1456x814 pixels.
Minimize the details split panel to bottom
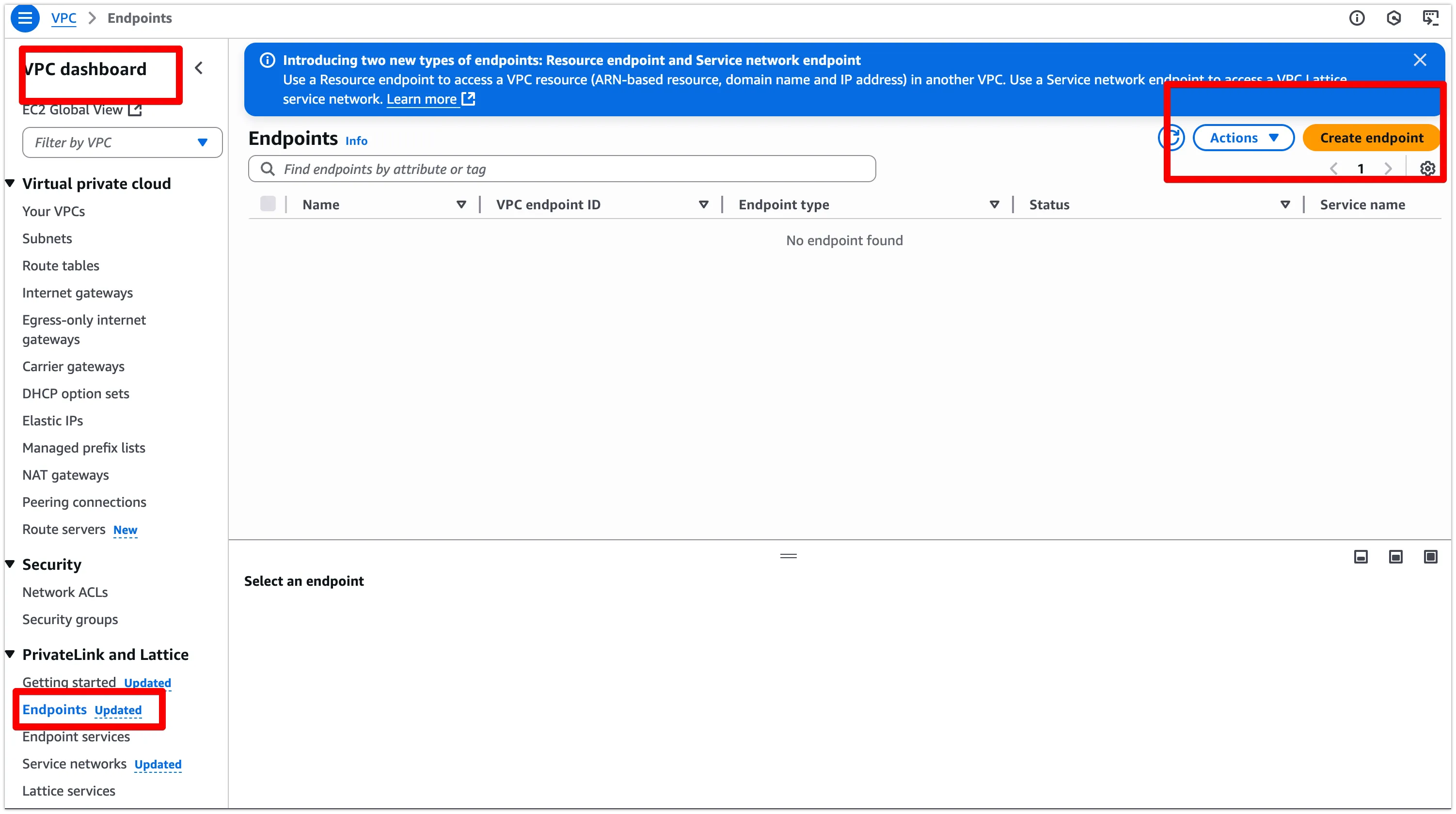point(1361,557)
